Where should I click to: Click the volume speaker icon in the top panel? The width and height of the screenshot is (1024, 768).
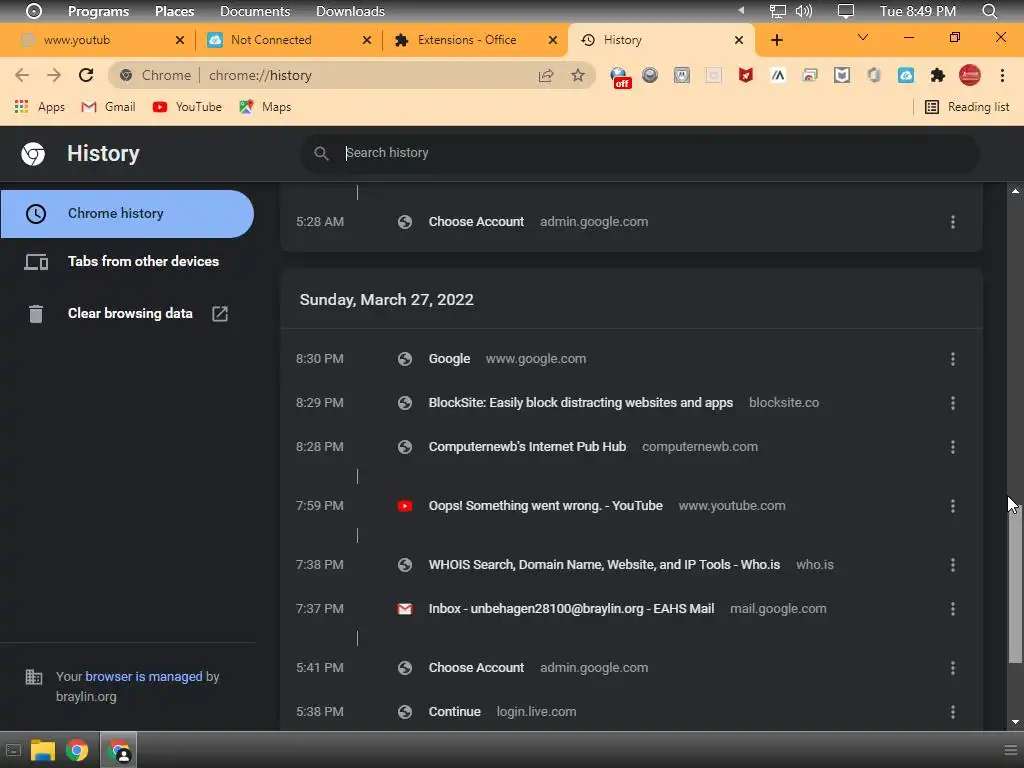pyautogui.click(x=803, y=11)
